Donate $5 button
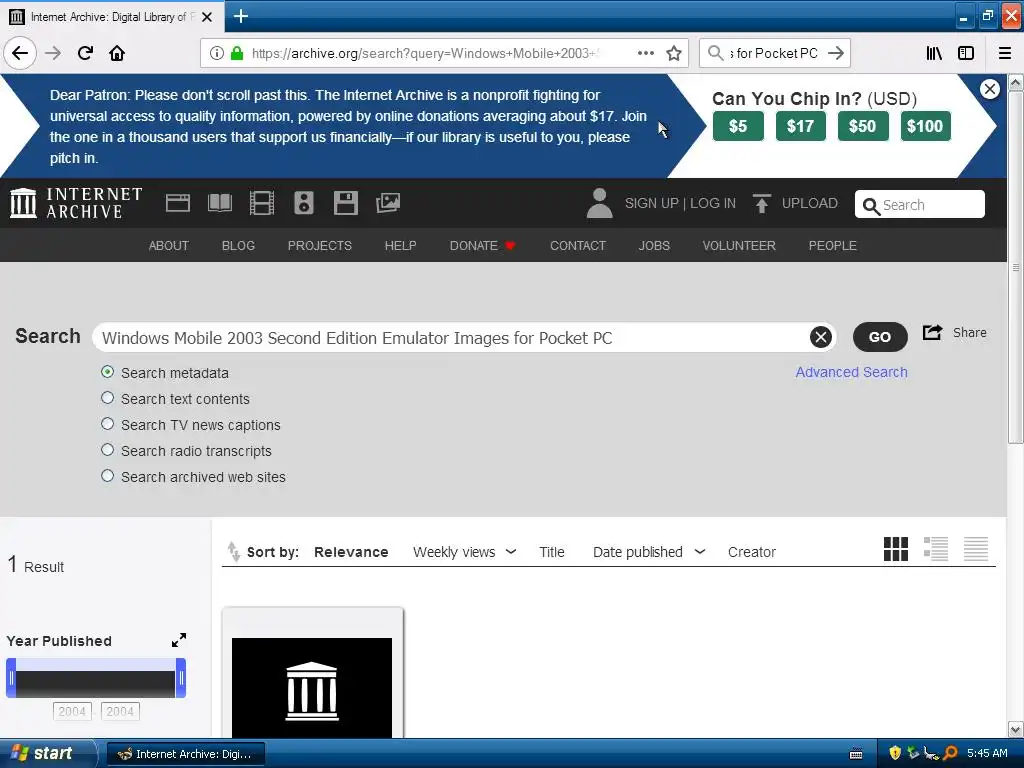This screenshot has height=768, width=1024. click(738, 126)
